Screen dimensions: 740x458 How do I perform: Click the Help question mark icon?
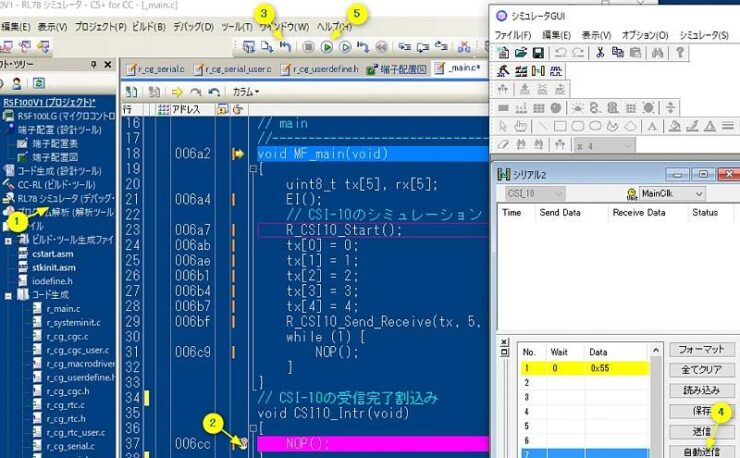679,51
